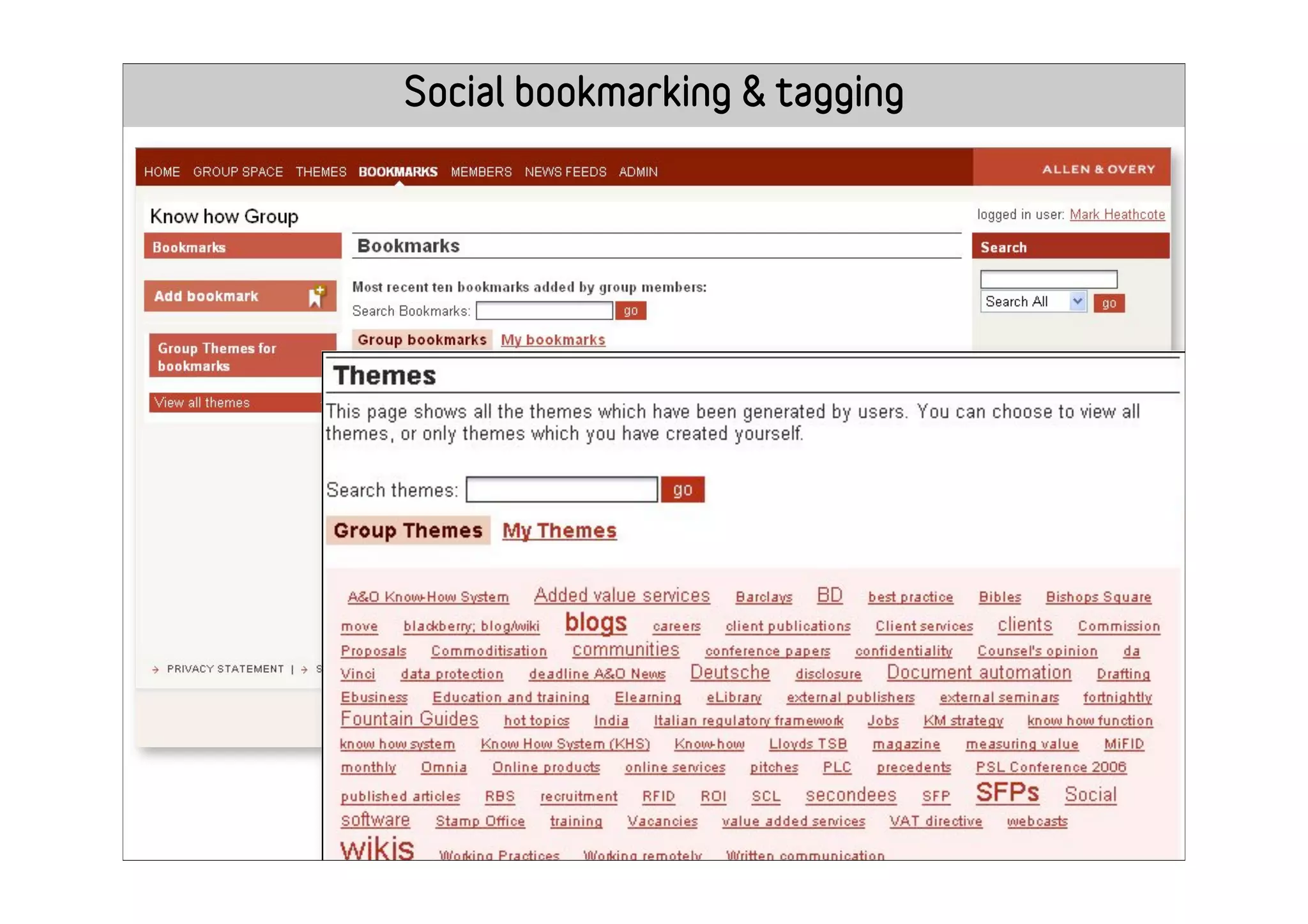
Task: Open the webcasts theme tag
Action: click(x=1037, y=821)
